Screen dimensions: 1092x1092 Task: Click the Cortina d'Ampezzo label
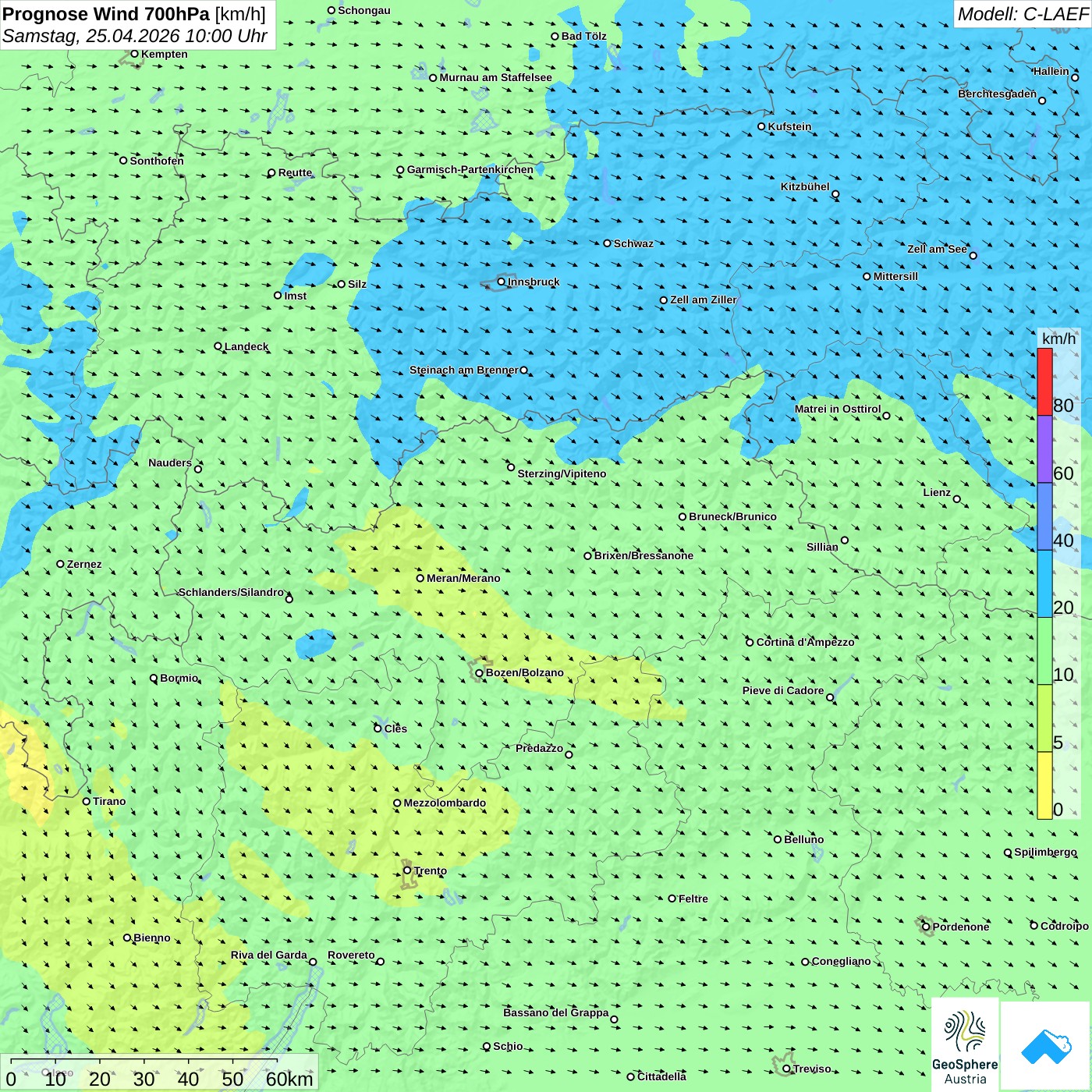click(x=806, y=642)
